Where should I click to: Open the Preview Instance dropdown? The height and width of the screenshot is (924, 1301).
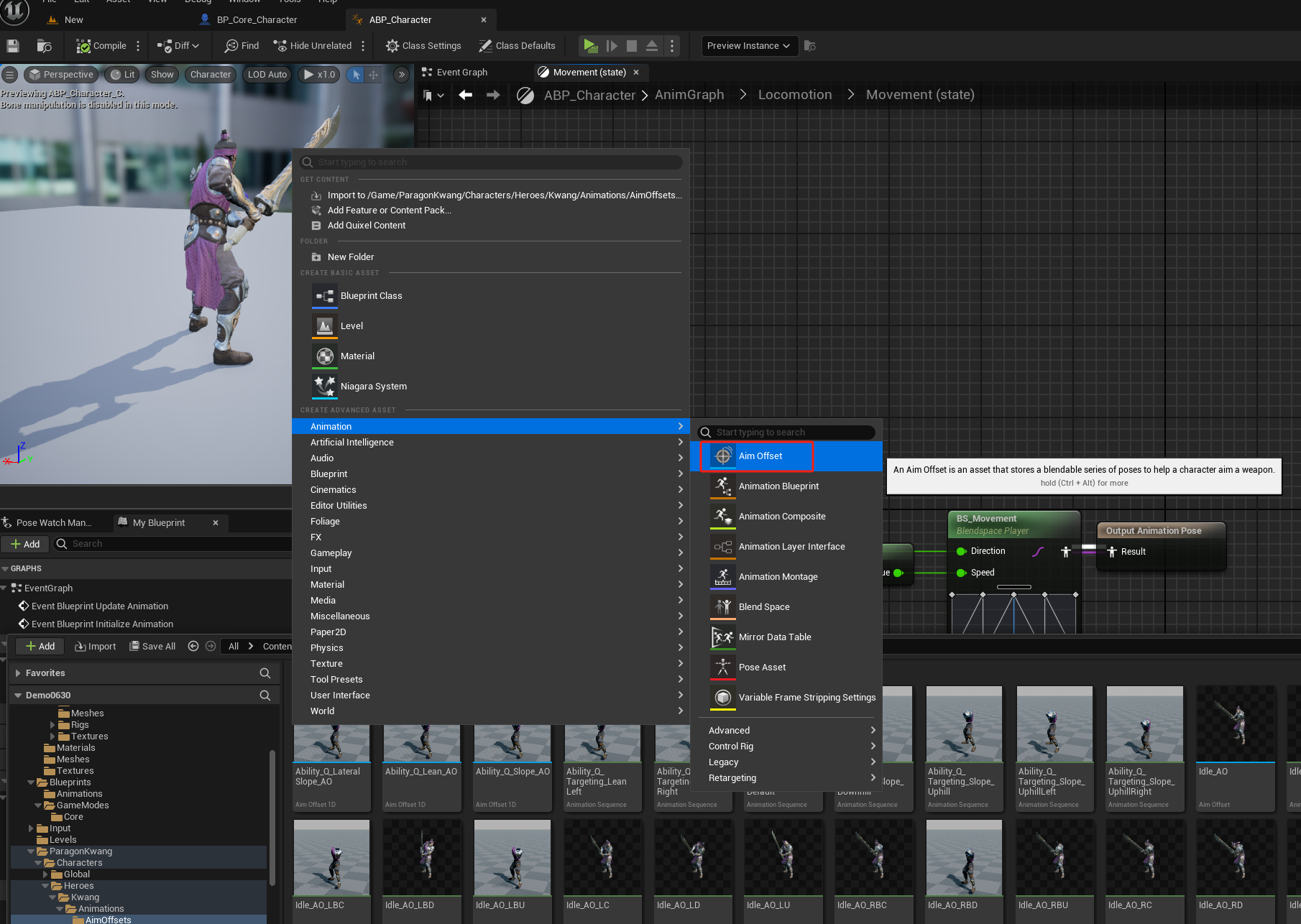pos(749,46)
